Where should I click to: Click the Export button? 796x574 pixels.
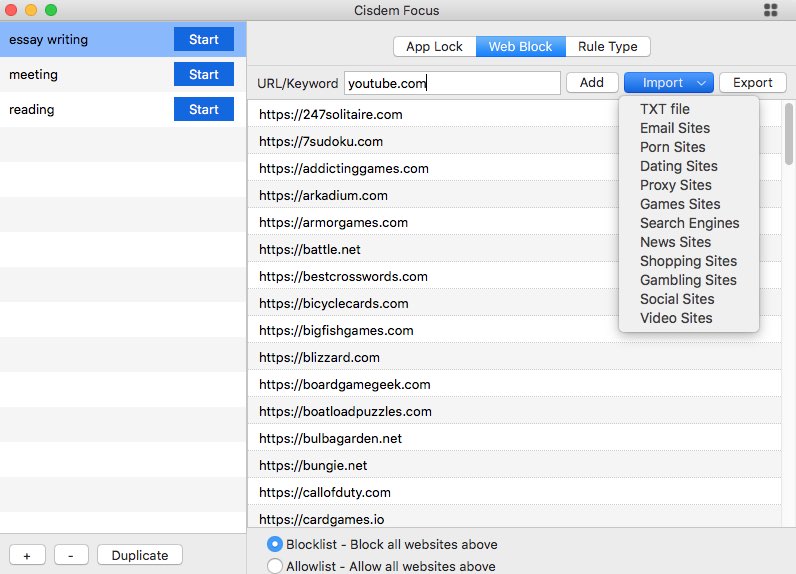click(x=753, y=83)
